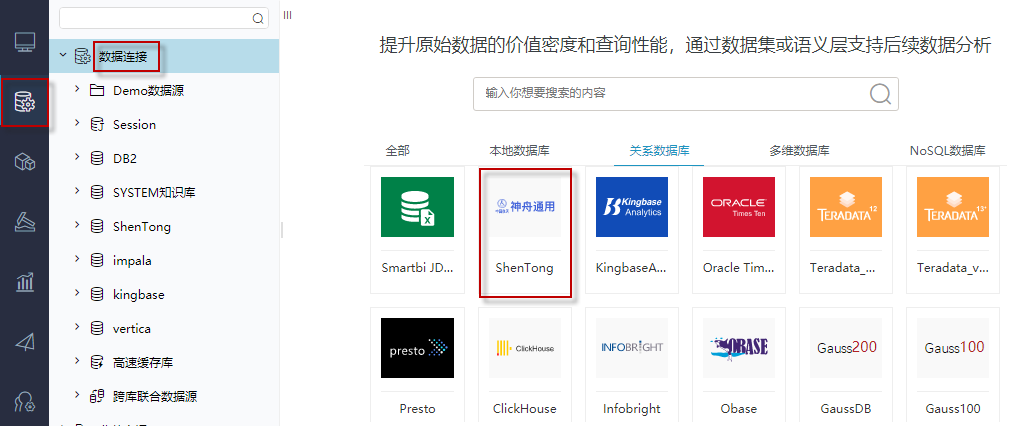Screen dimensions: 1014x426
Task: Expand the kingbase tree node
Action: 77,293
